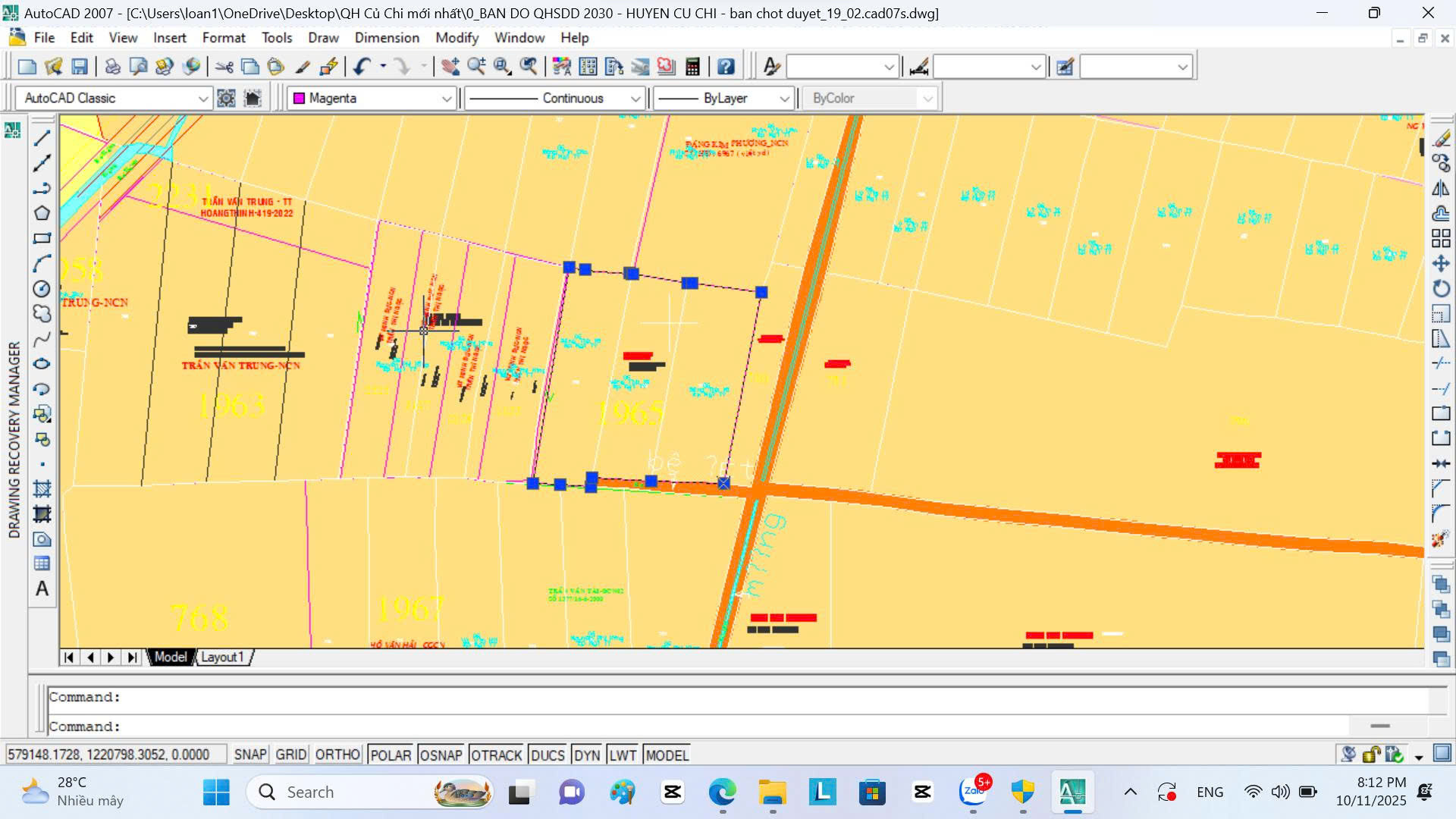The height and width of the screenshot is (819, 1456).
Task: Toggle OSNAP in the status bar
Action: point(441,755)
